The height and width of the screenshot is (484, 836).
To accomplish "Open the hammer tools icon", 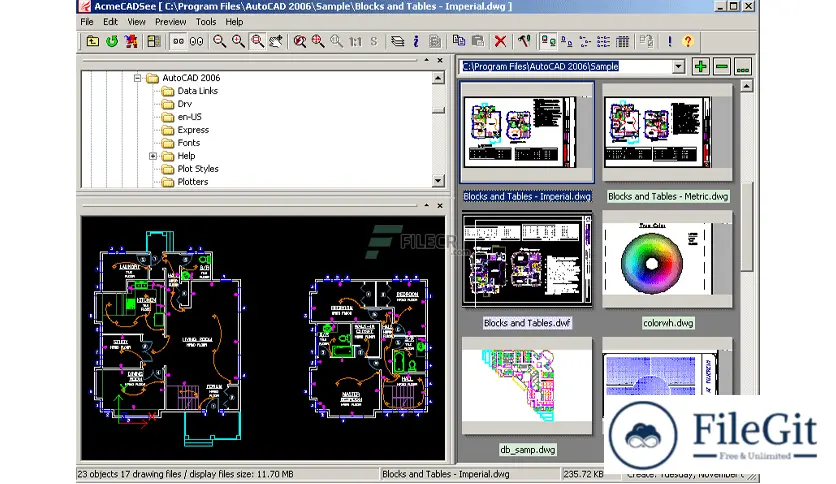I will pos(524,41).
